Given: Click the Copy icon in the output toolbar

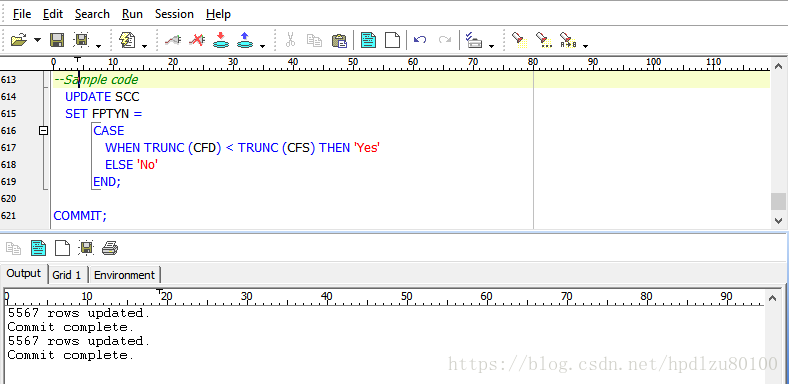Looking at the screenshot, I should coord(14,248).
